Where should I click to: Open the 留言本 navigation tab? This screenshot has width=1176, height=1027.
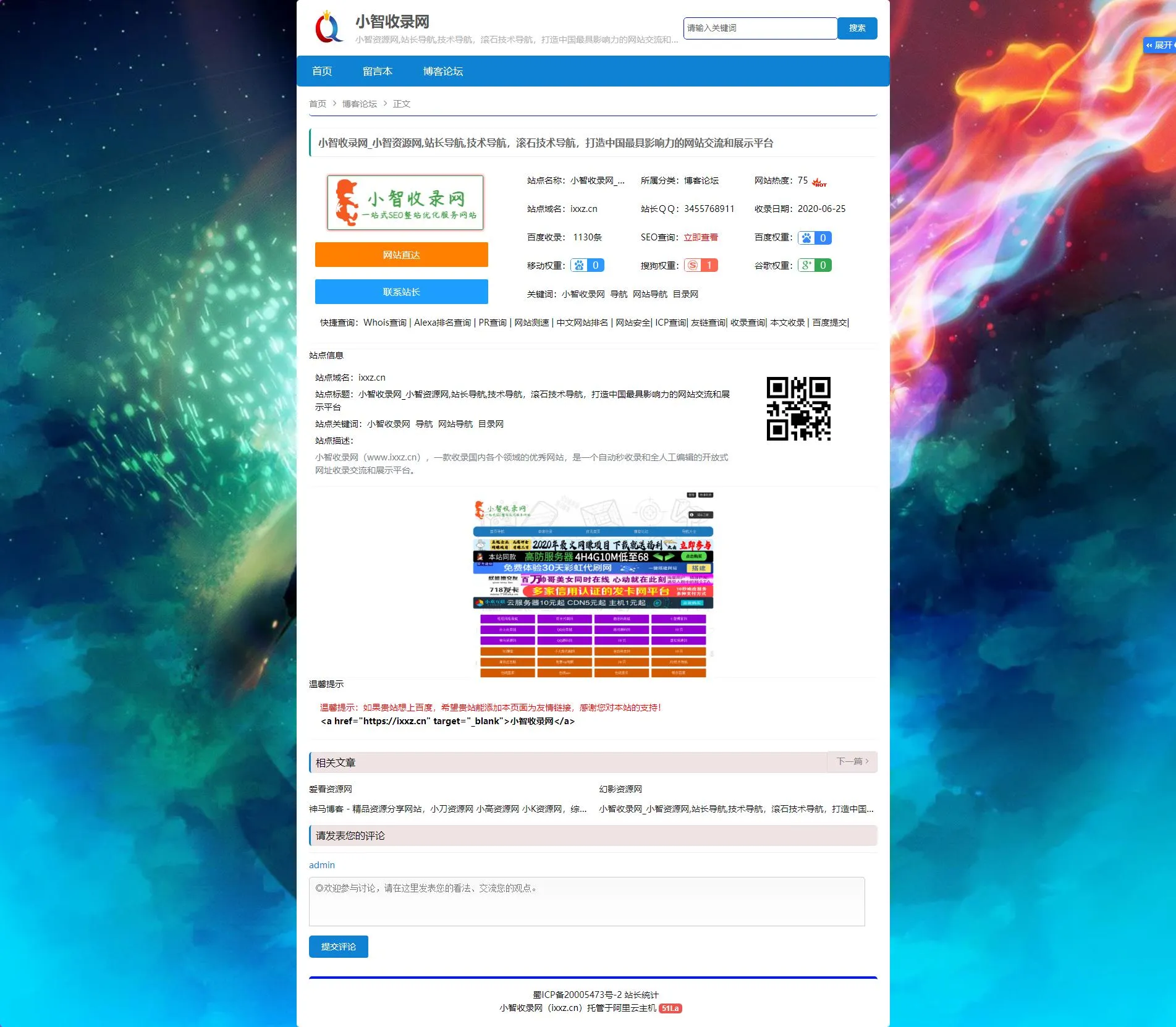pyautogui.click(x=377, y=72)
